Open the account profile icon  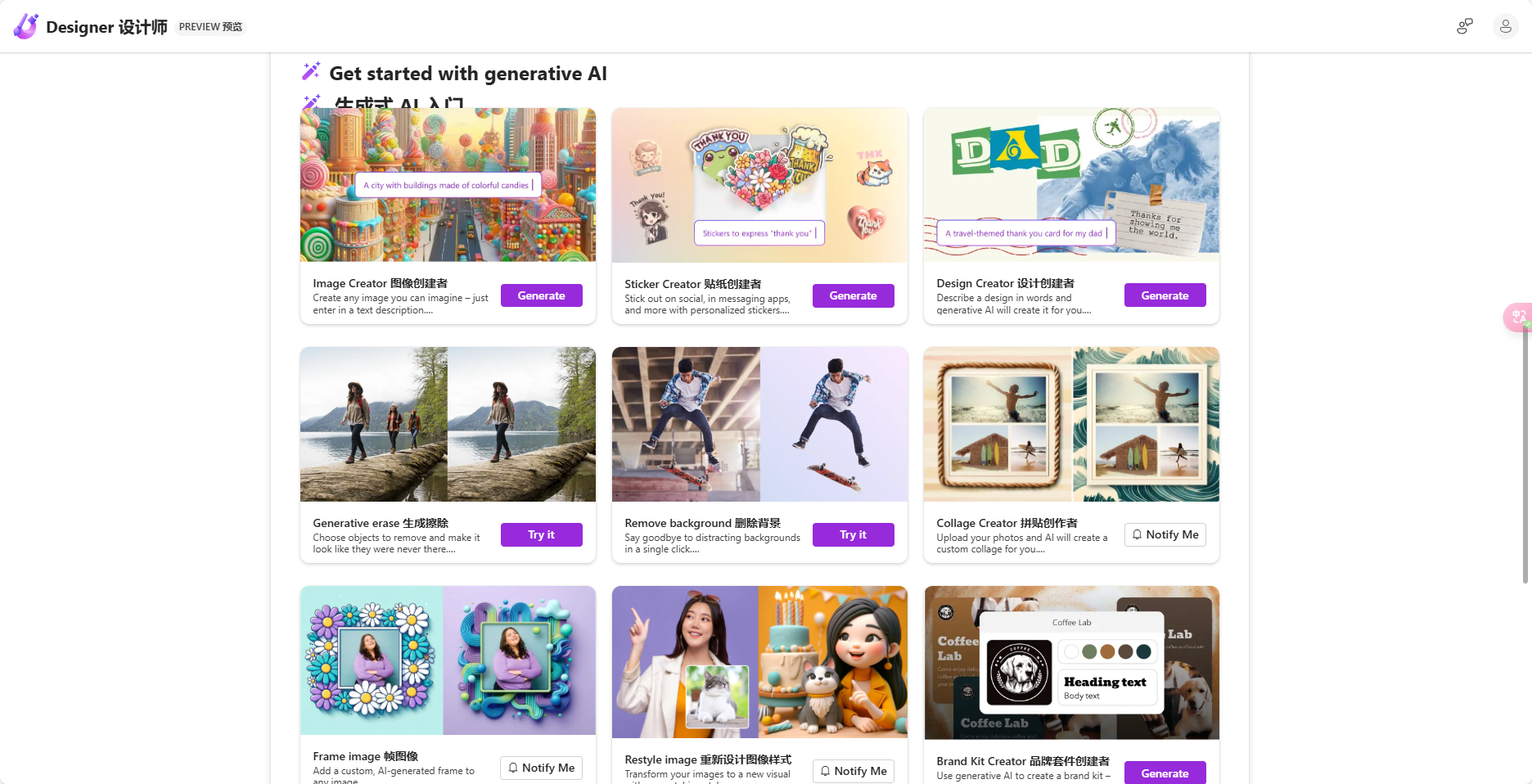[1505, 26]
